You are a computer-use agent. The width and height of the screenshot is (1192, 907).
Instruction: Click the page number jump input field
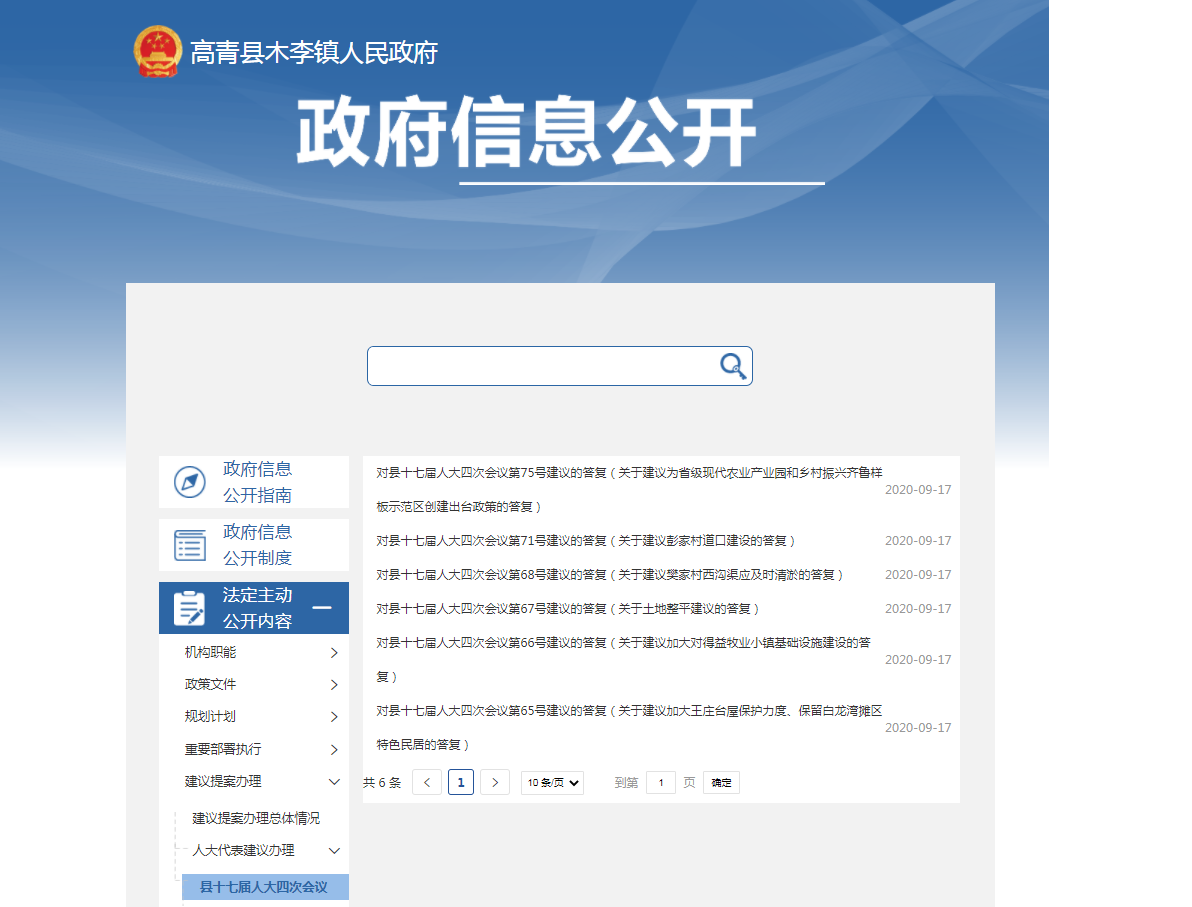[660, 783]
